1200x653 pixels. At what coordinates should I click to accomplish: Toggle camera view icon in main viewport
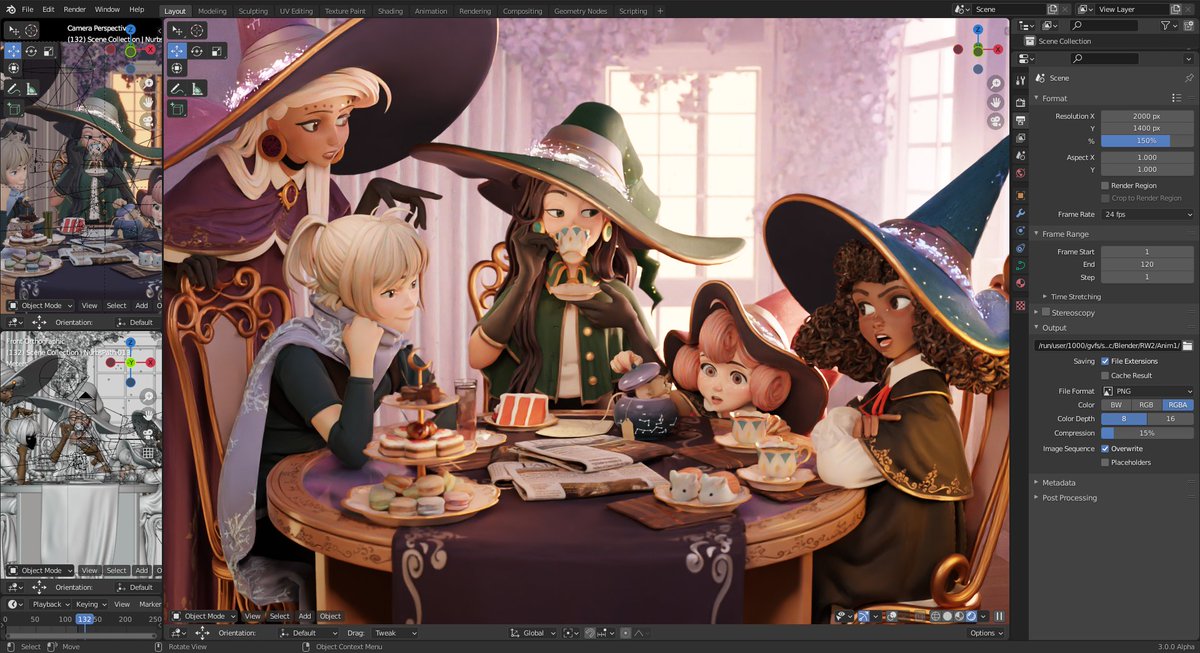tap(996, 121)
